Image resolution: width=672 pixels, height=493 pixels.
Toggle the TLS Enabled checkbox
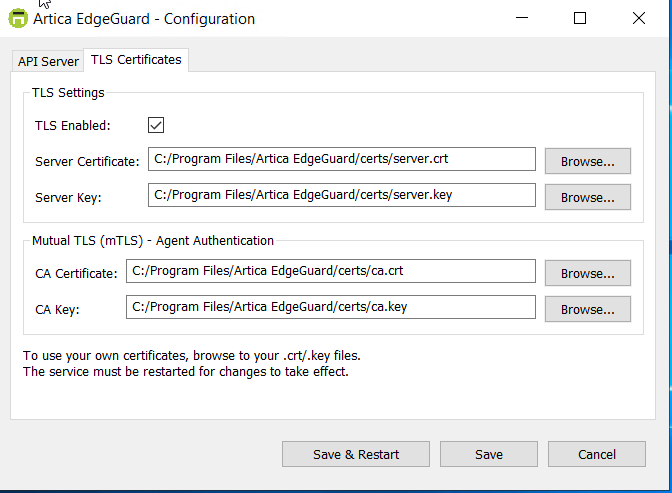pos(156,125)
